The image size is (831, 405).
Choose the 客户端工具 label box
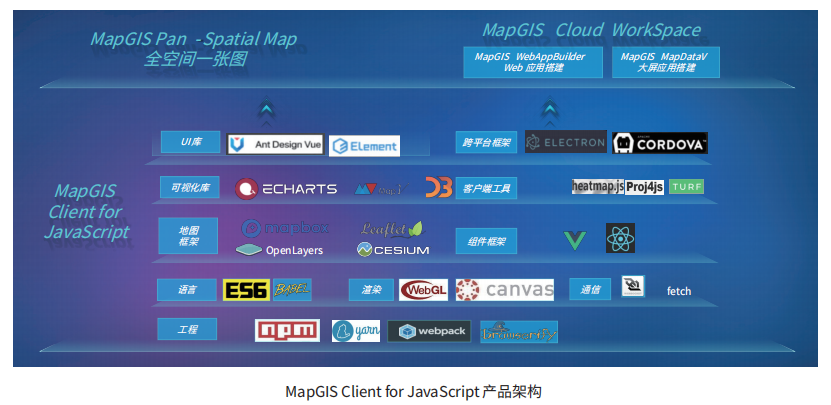[486, 188]
